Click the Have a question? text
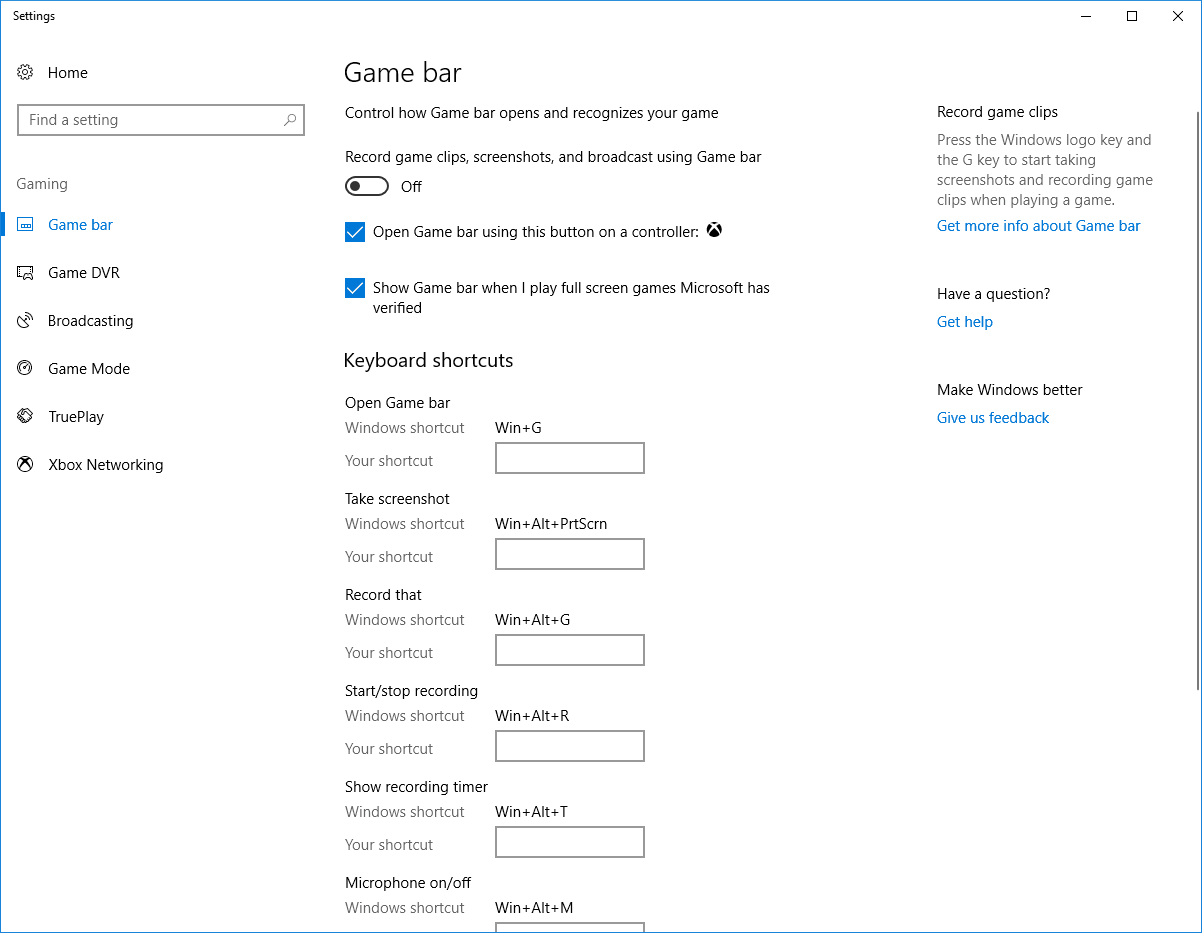Viewport: 1202px width, 933px height. 993,294
